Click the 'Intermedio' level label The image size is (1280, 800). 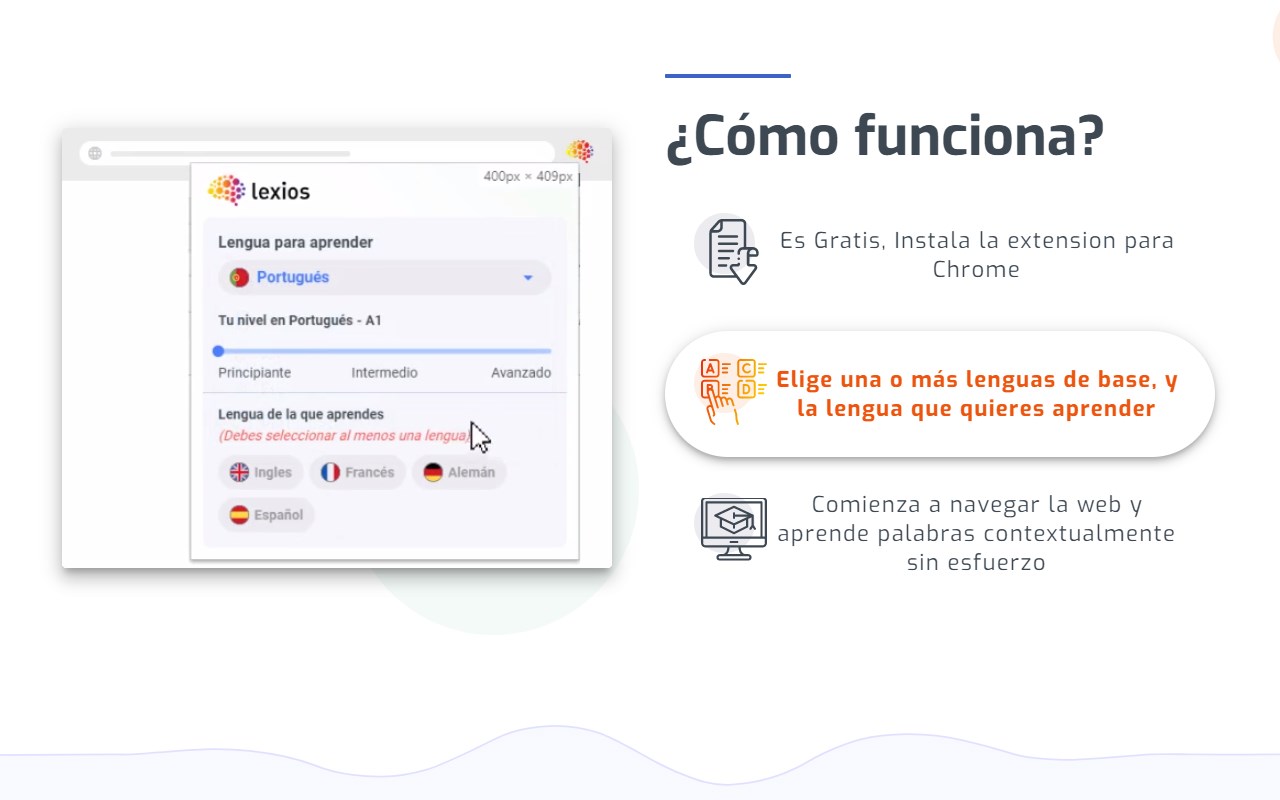[384, 372]
